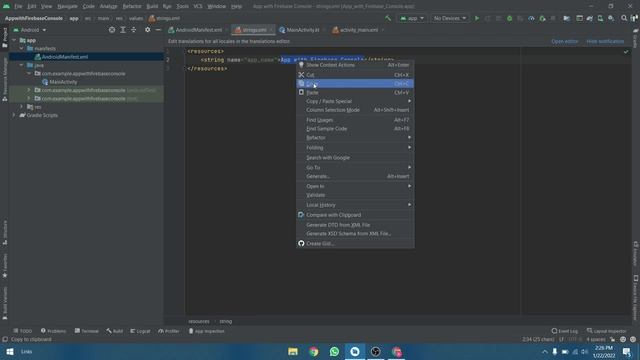
Task: Collapse the manifests folder arrow
Action: coord(22,49)
